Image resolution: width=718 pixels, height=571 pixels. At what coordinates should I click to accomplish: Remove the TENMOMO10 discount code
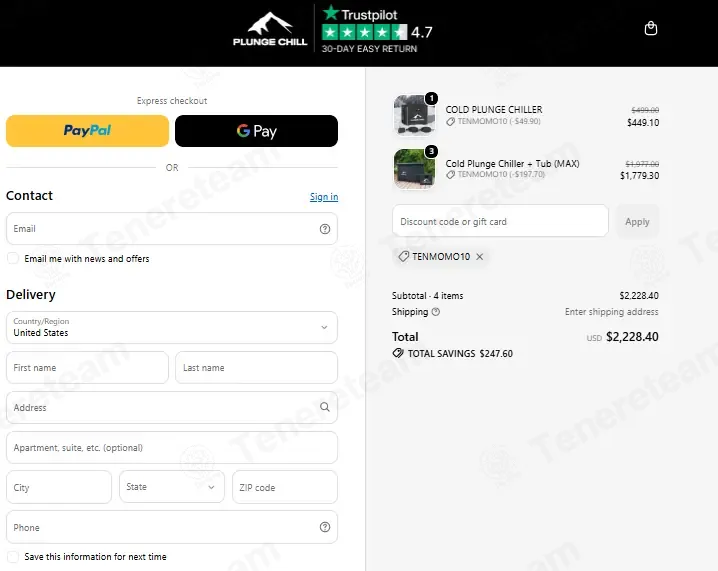click(x=479, y=257)
